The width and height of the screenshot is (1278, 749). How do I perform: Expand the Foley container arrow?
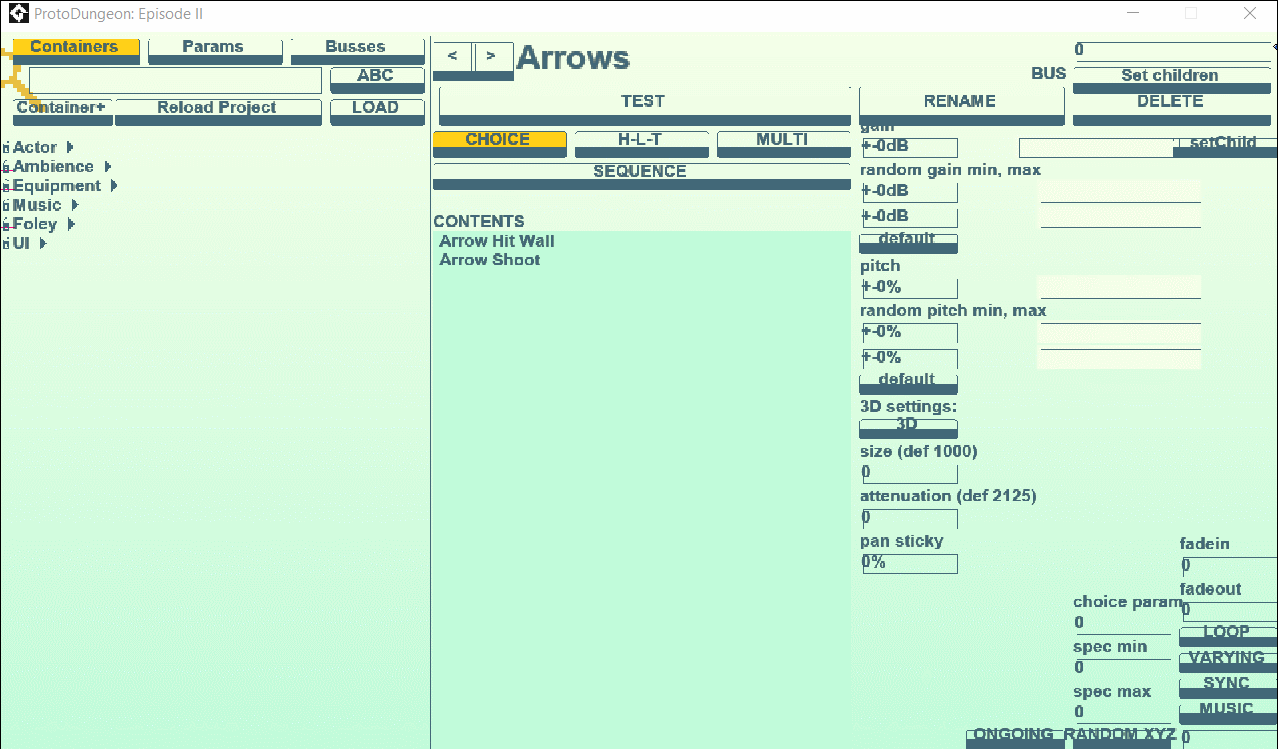tap(71, 225)
